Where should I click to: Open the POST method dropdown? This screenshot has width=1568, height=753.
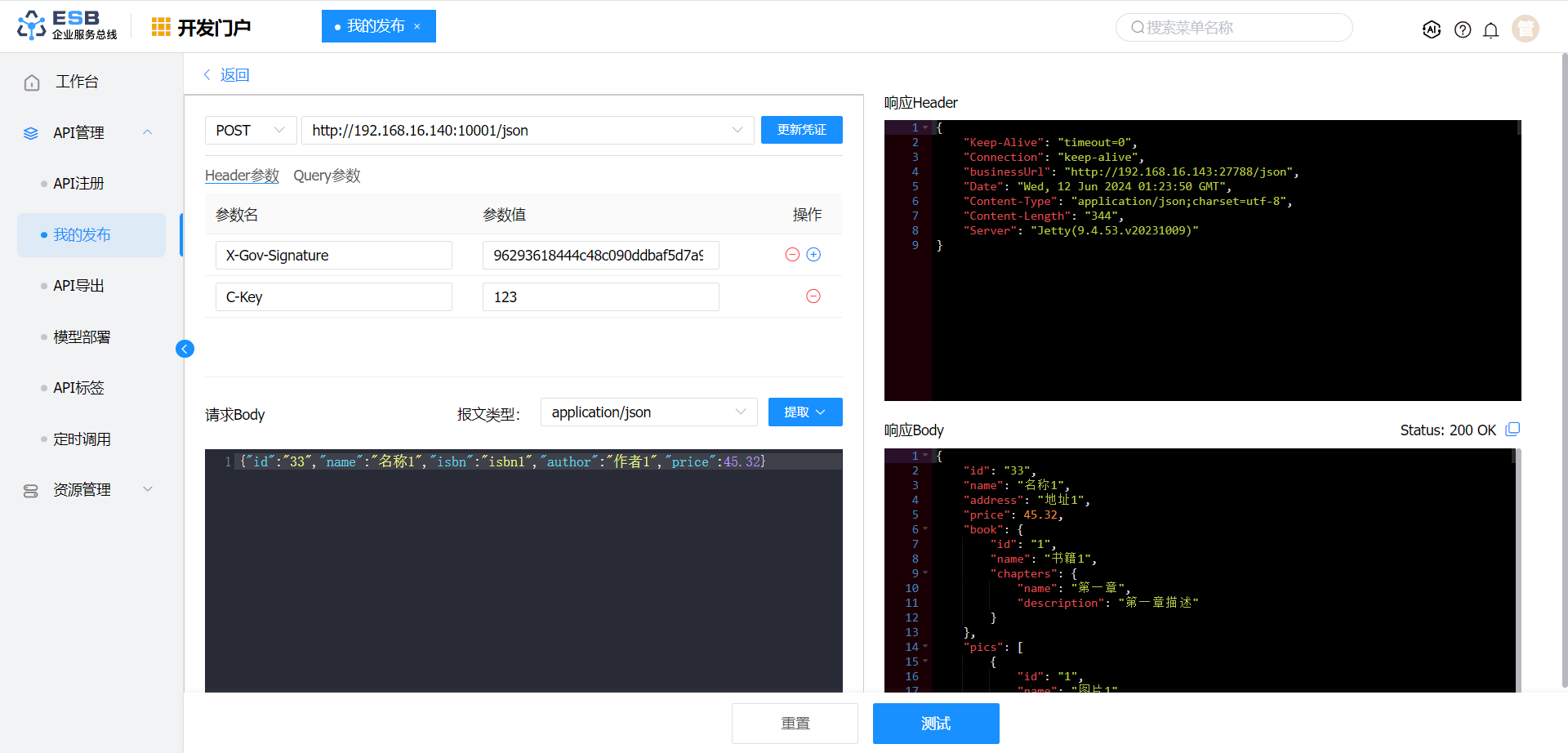point(250,131)
